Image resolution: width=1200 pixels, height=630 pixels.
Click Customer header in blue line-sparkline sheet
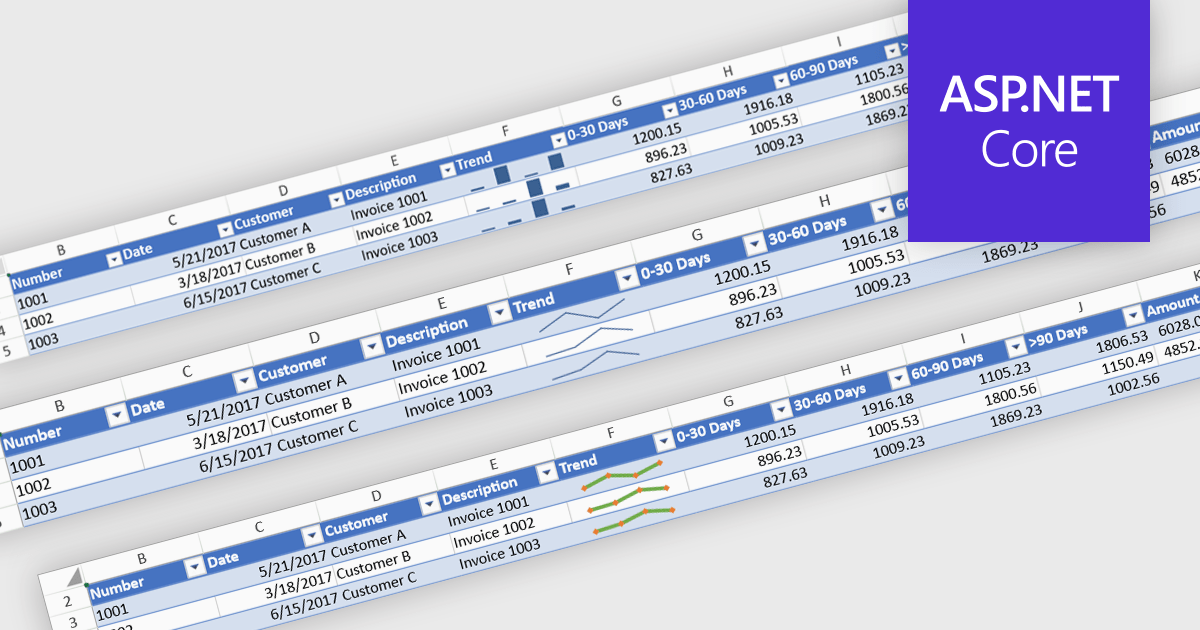(292, 368)
